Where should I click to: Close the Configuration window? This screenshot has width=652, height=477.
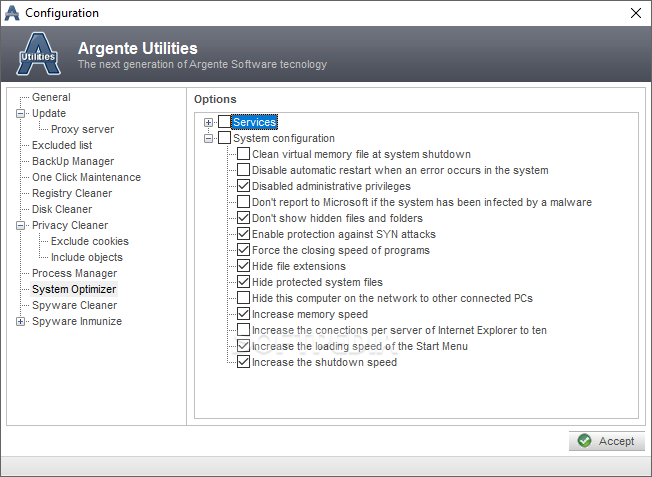tap(636, 13)
